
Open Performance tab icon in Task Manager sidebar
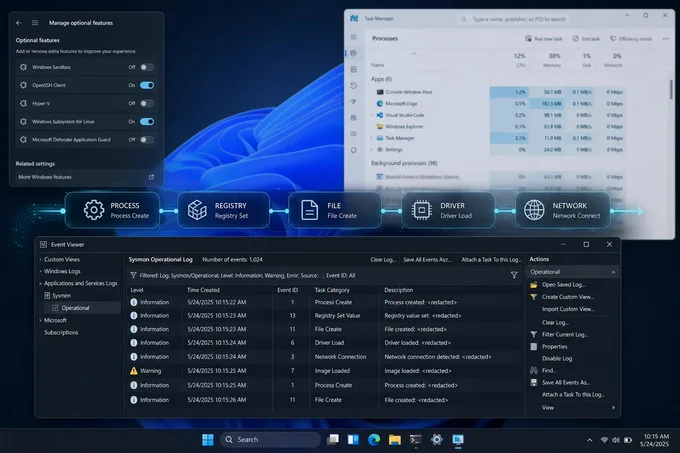pos(353,69)
